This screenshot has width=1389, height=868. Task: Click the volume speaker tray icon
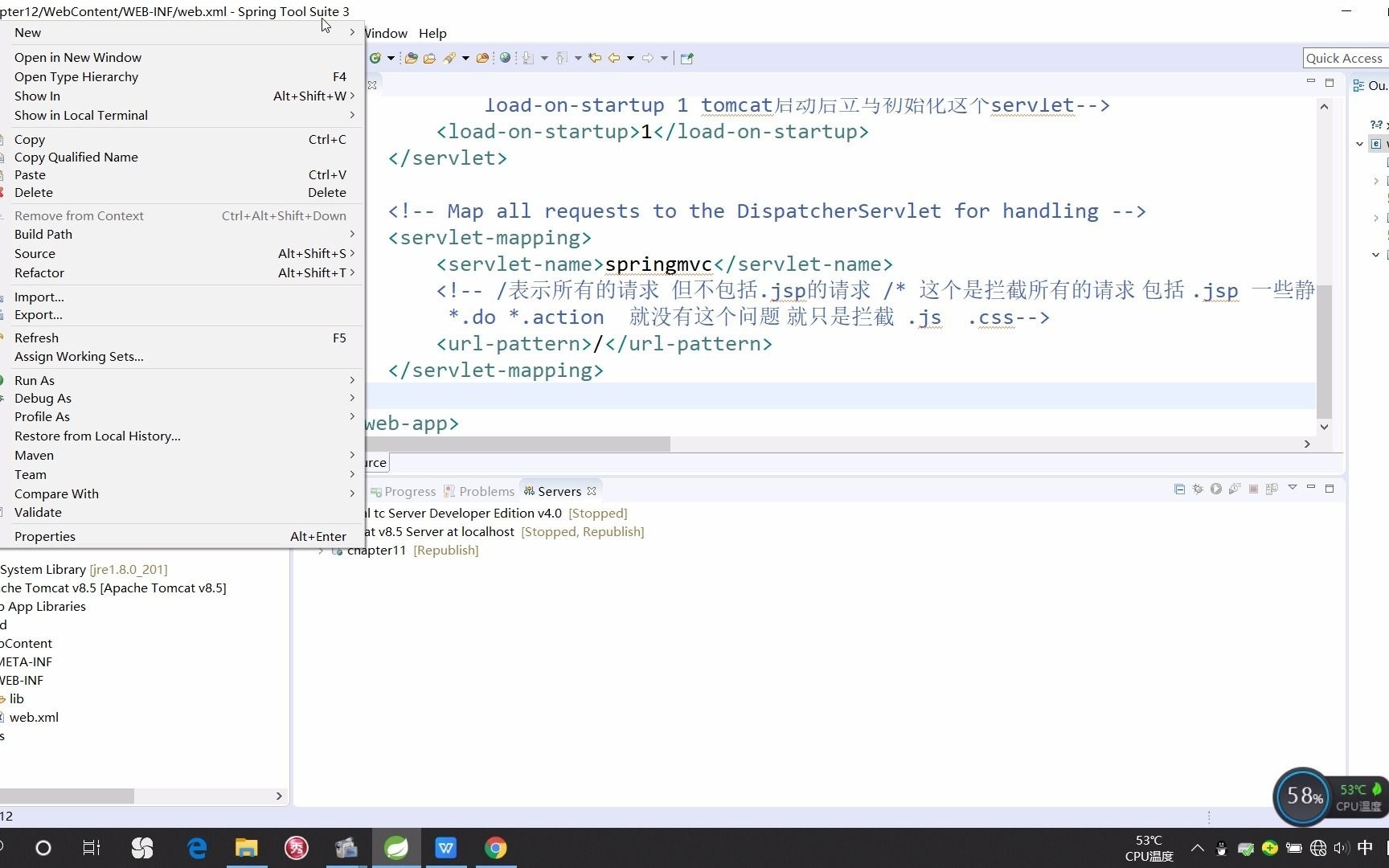pos(1341,848)
